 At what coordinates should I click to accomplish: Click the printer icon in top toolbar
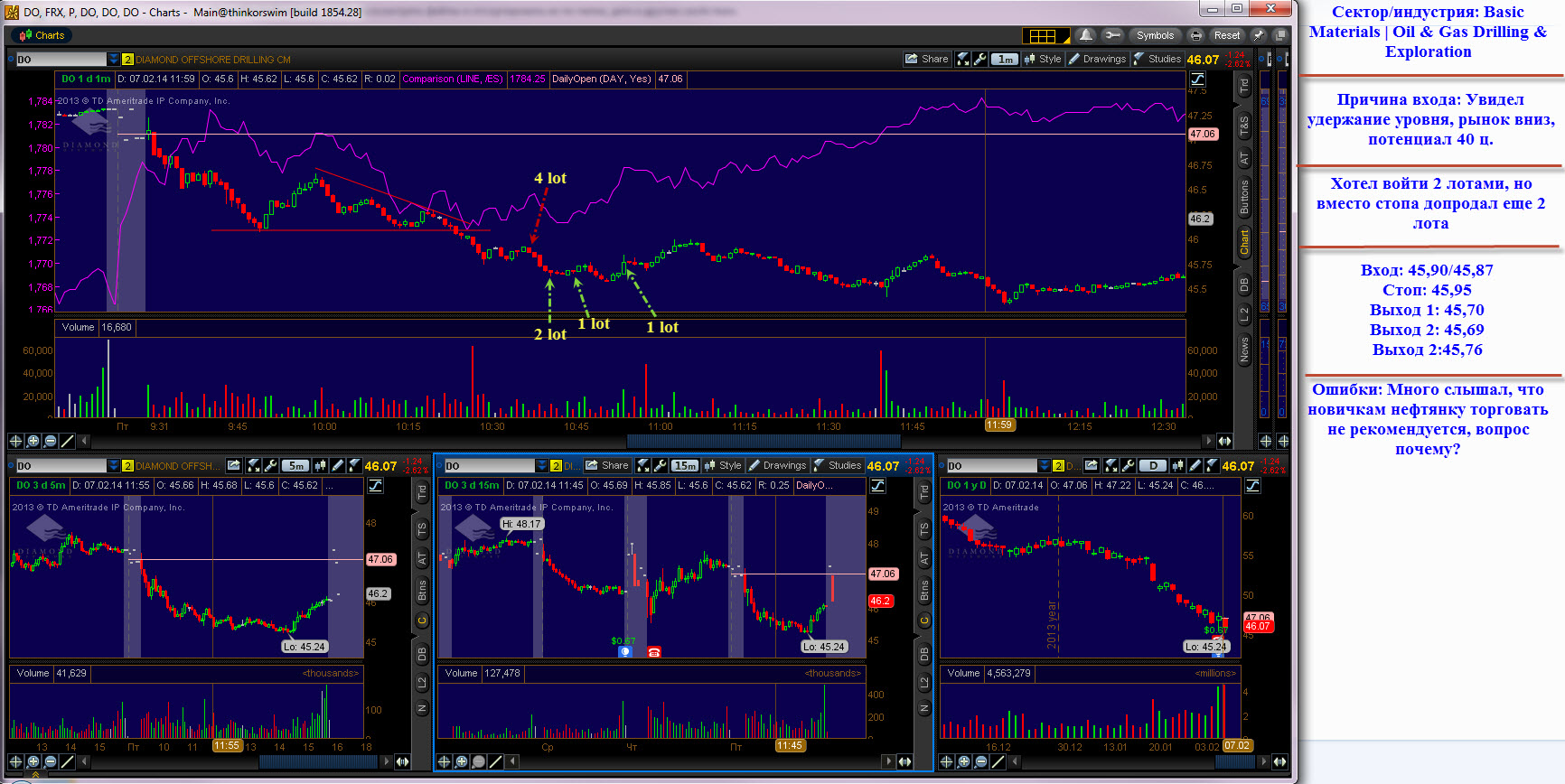click(1195, 35)
